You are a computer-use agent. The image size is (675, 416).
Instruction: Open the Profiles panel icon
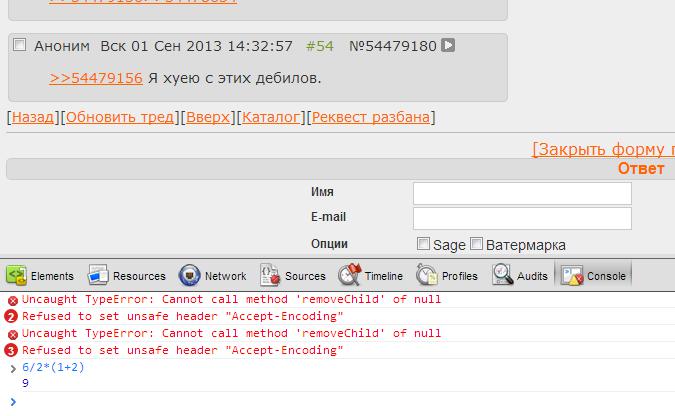[x=427, y=275]
